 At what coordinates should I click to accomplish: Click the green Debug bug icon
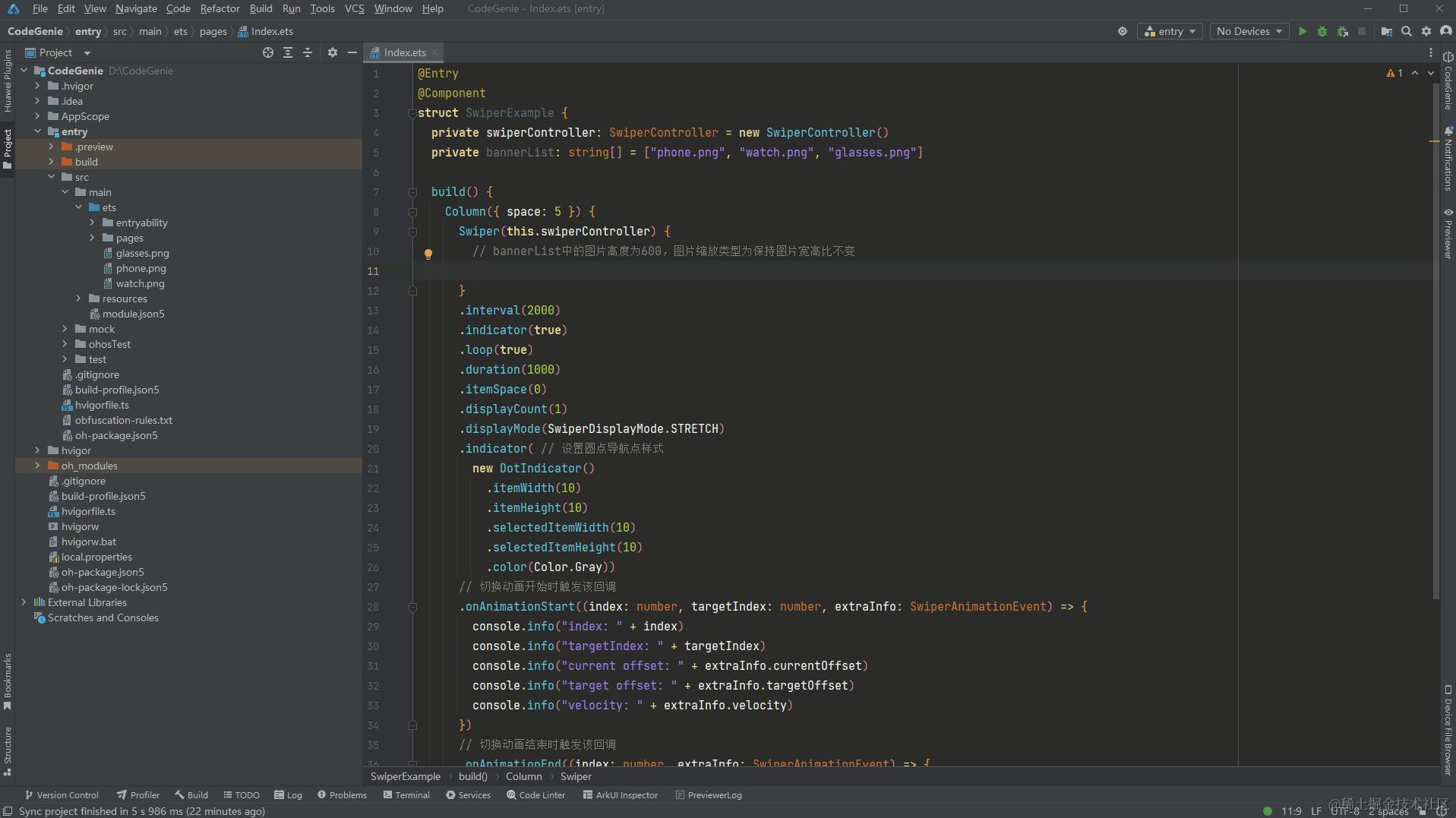pos(1322,31)
